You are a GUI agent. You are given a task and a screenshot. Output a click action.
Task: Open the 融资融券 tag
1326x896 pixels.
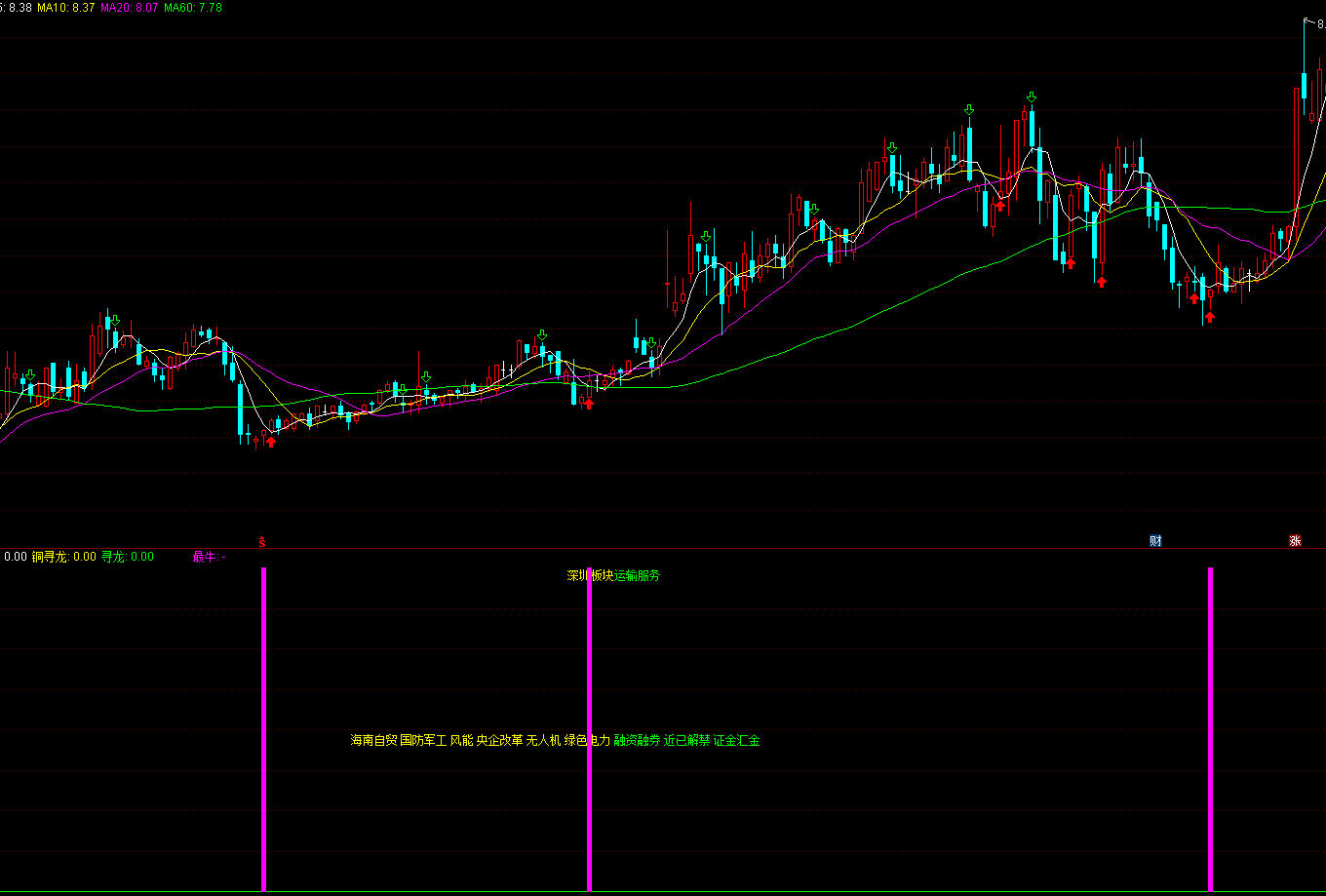[x=637, y=740]
